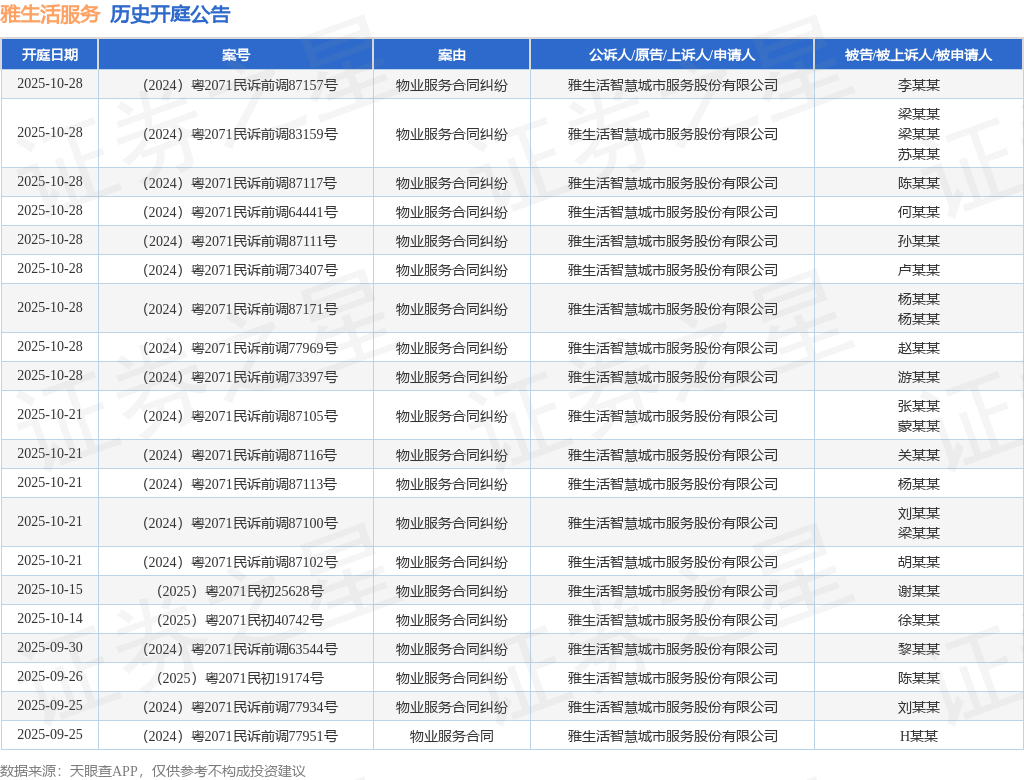Click the date 2025-10-14
This screenshot has height=780, width=1024.
click(x=50, y=619)
